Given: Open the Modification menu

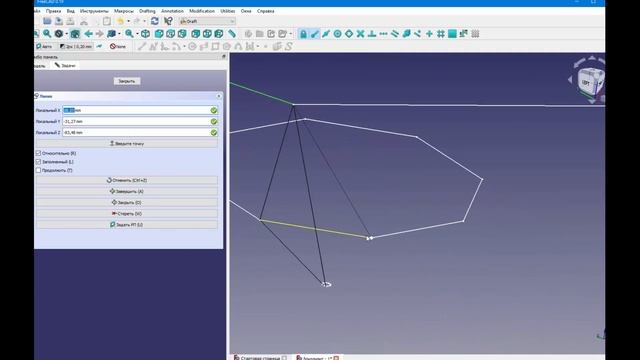Looking at the screenshot, I should [x=202, y=11].
